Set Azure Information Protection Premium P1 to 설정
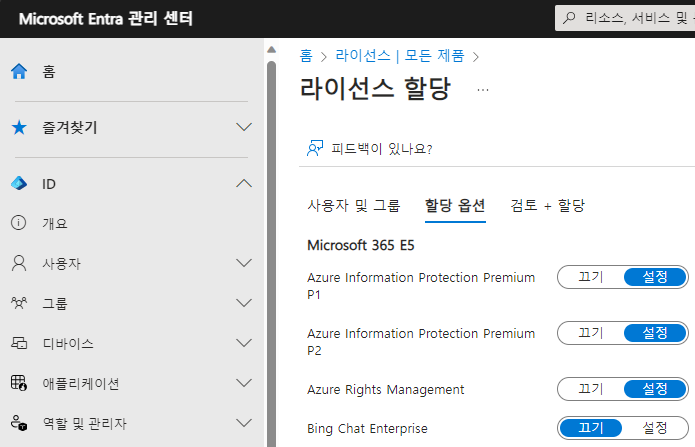This screenshot has height=447, width=695. click(655, 277)
